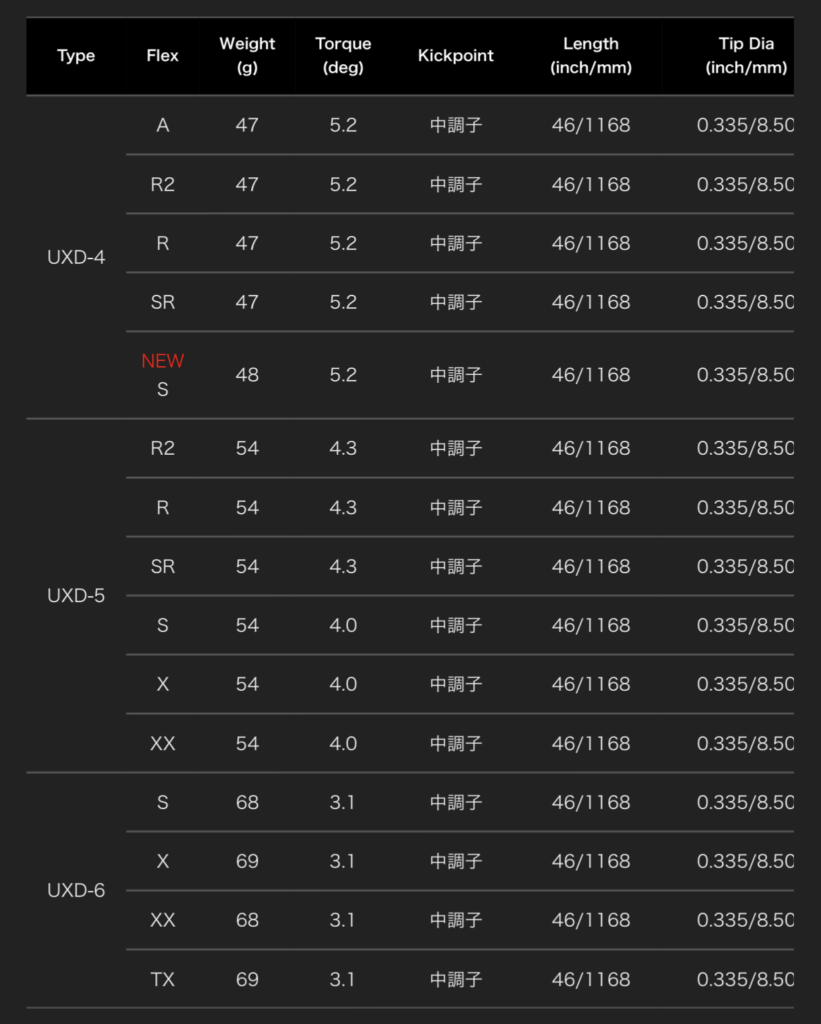This screenshot has width=821, height=1024.
Task: Click the Tip Dia column header
Action: pyautogui.click(x=746, y=56)
